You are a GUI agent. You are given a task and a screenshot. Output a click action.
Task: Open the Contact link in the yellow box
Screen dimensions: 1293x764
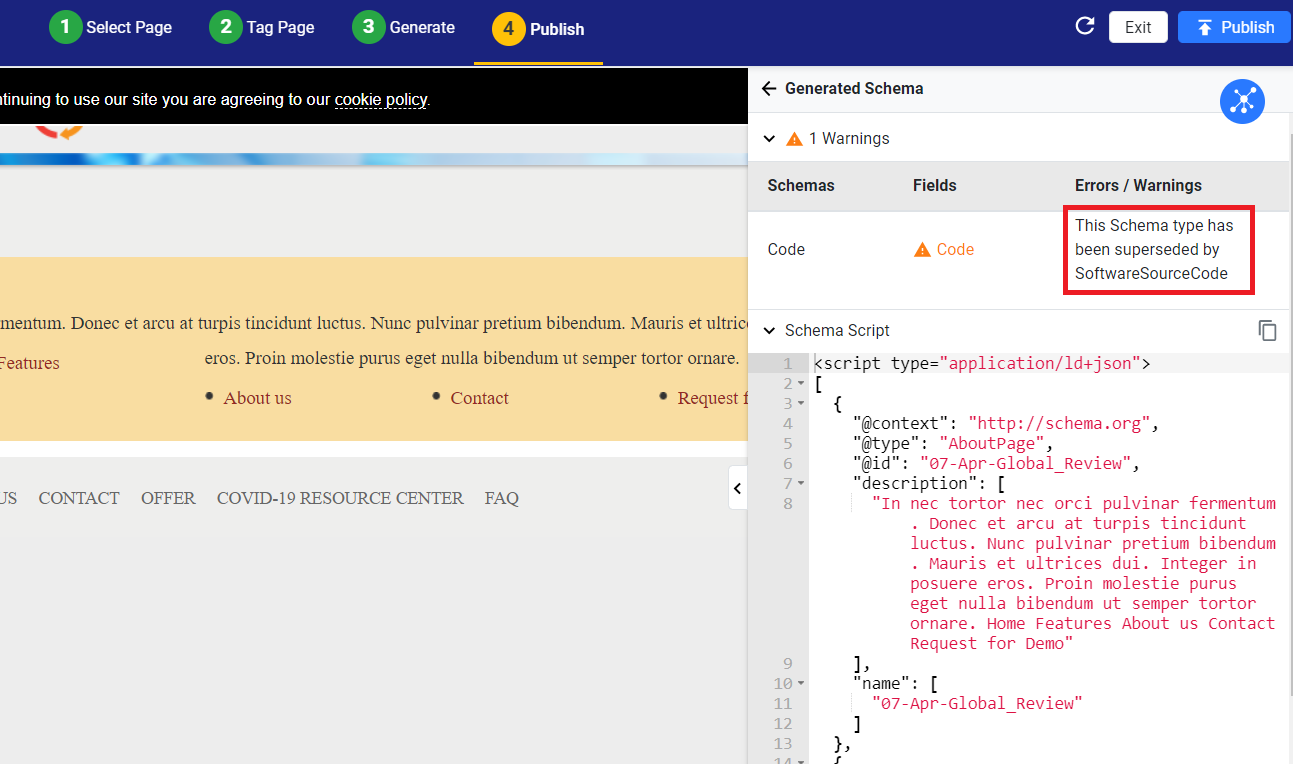pos(479,398)
